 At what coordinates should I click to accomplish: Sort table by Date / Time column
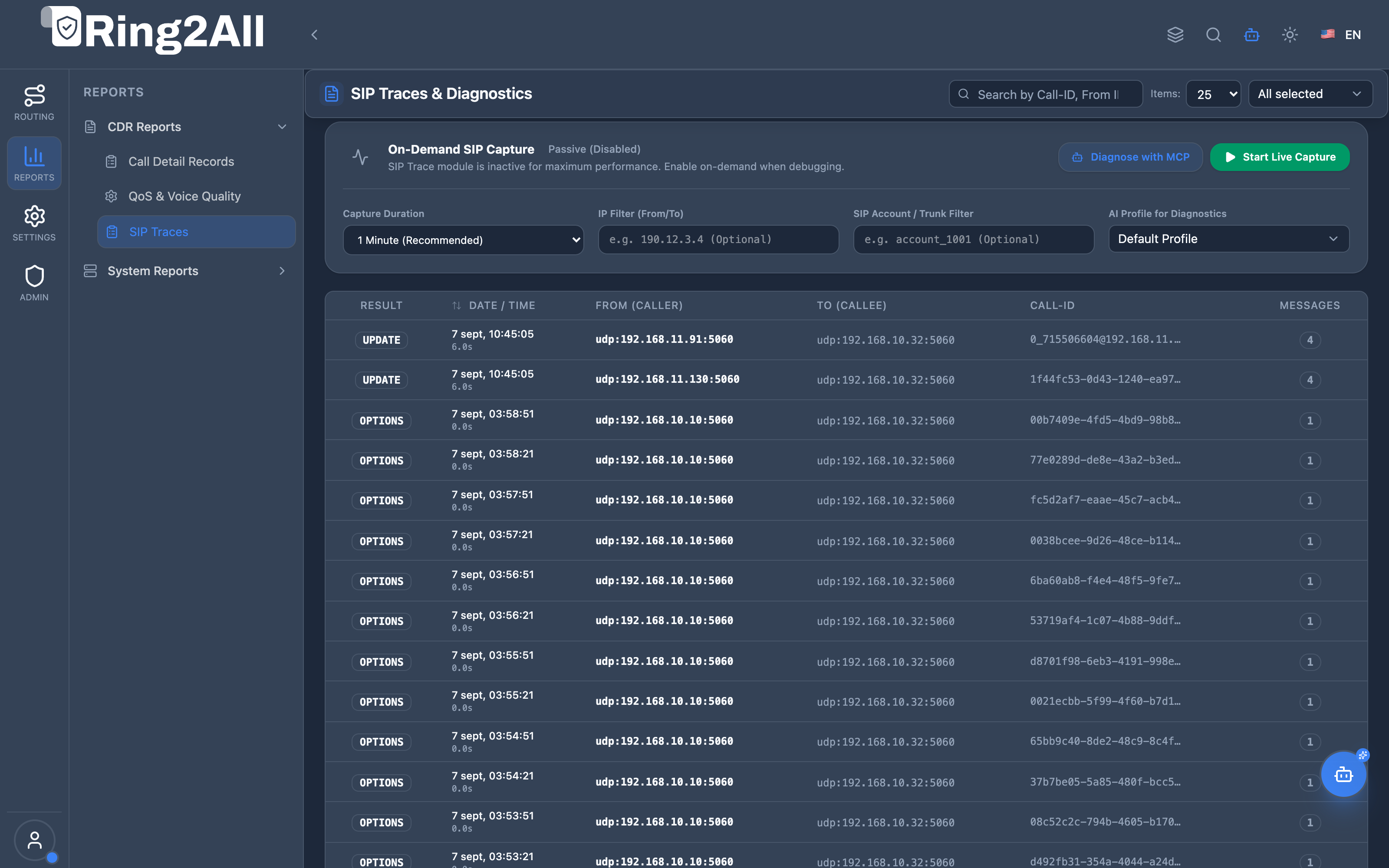[x=494, y=306]
